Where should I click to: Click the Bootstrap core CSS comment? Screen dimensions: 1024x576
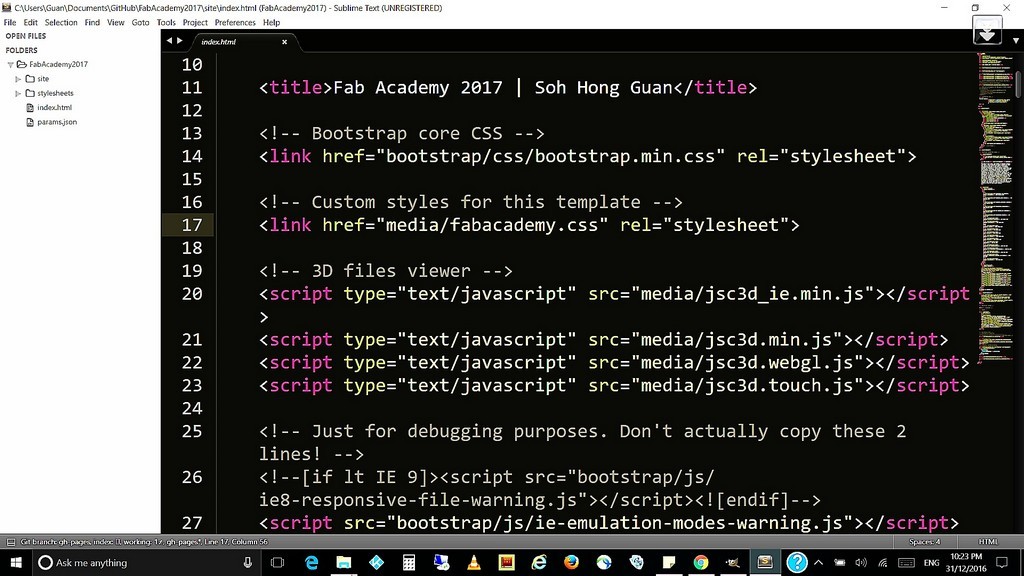coord(402,133)
